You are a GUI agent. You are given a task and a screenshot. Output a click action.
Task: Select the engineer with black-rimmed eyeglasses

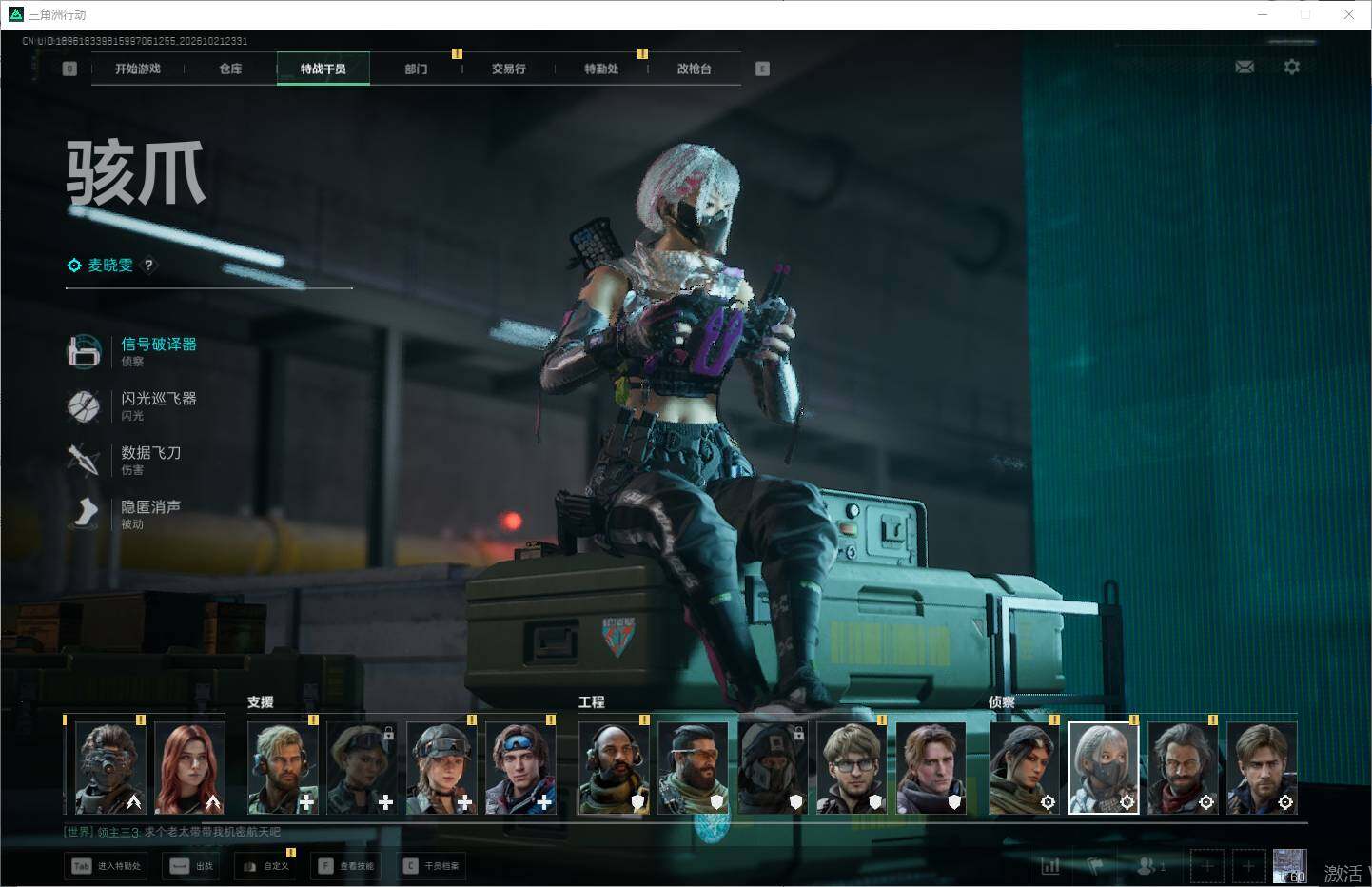pos(852,768)
